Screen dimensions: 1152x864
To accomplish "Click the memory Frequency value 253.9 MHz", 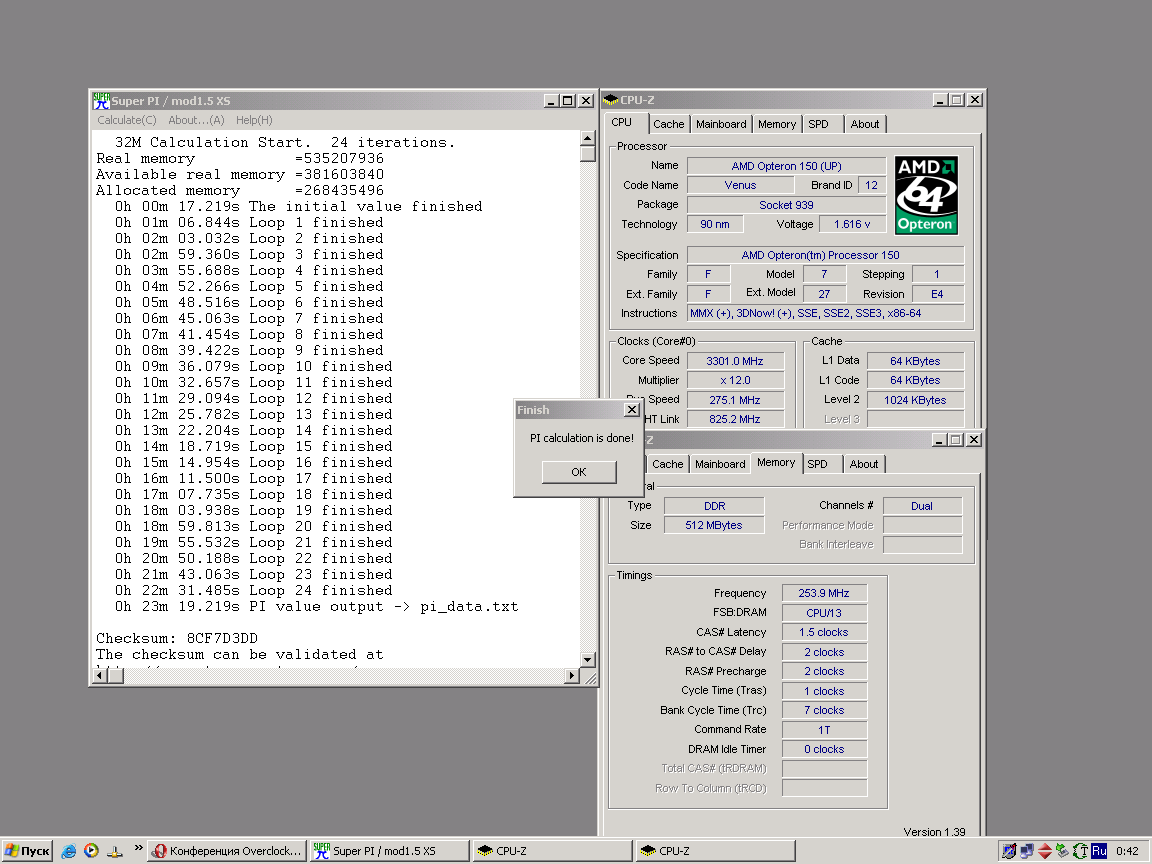I will 824,593.
